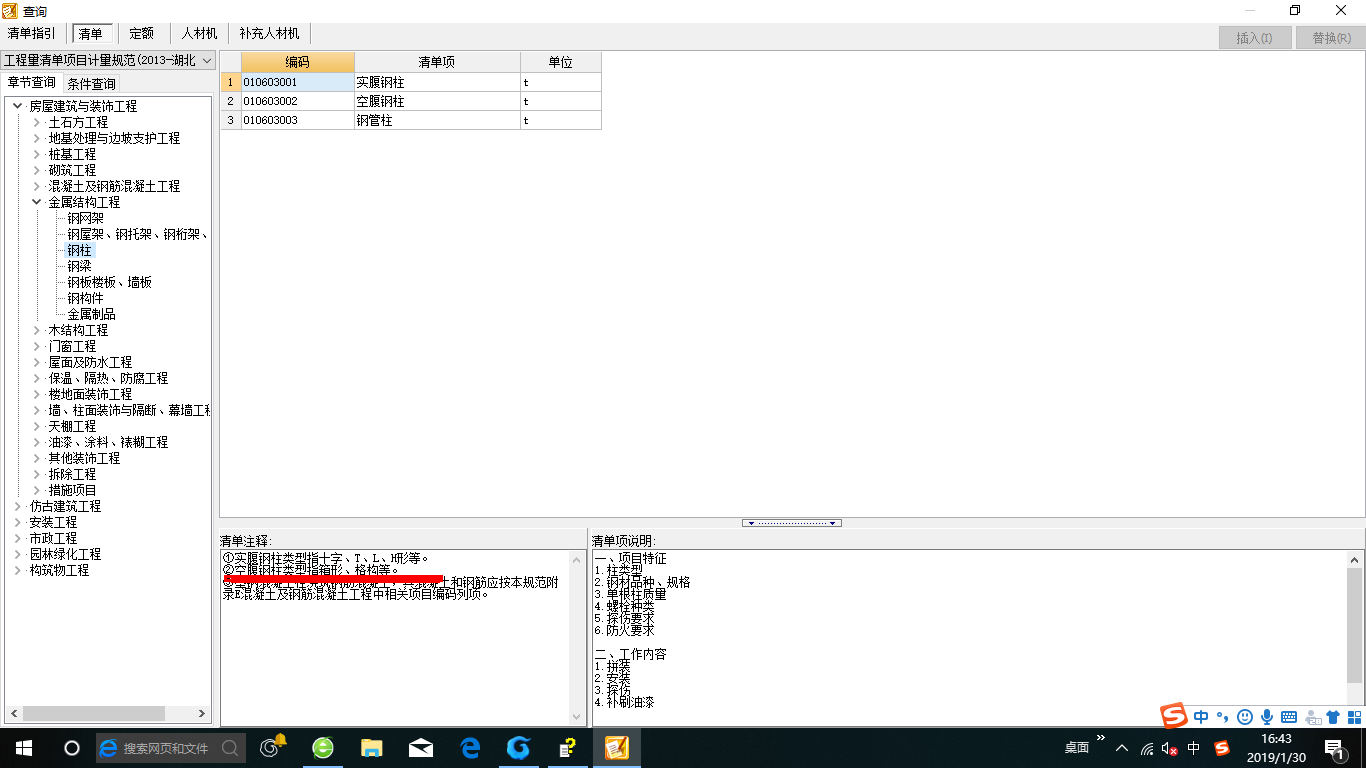The width and height of the screenshot is (1366, 768).
Task: Open the 定额 tab
Action: click(141, 34)
